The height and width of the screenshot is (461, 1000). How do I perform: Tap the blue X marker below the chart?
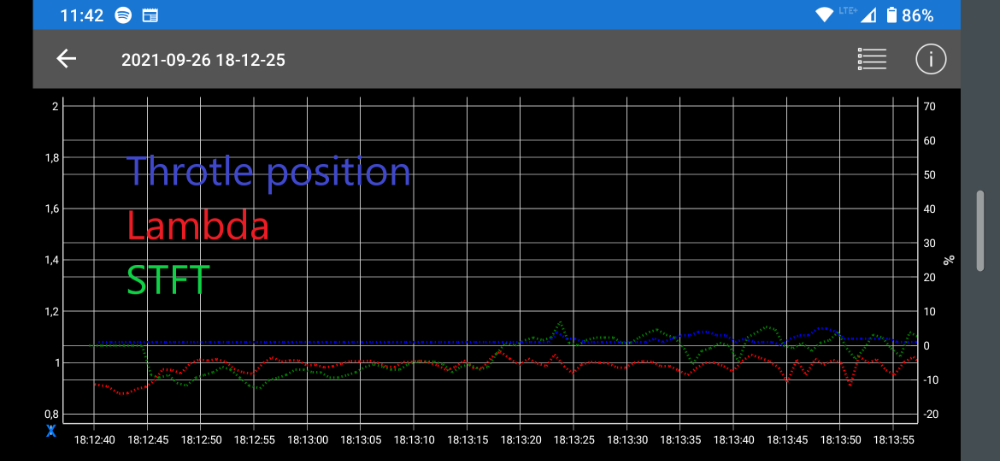51,431
